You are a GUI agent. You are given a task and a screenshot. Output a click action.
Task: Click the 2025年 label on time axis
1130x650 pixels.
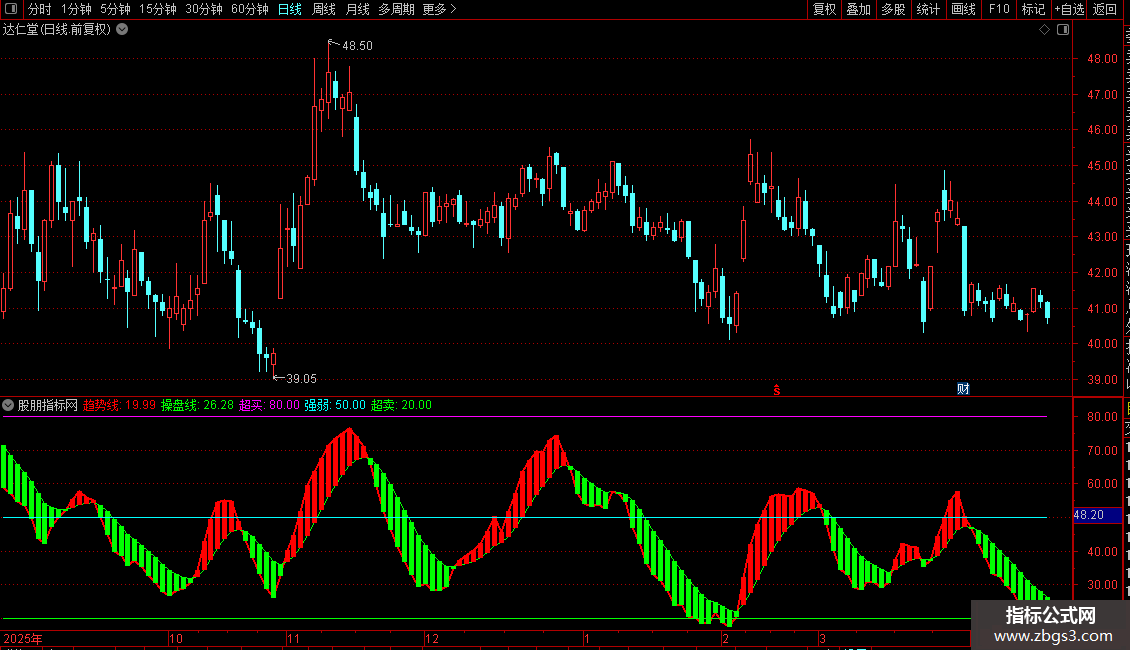coord(23,638)
